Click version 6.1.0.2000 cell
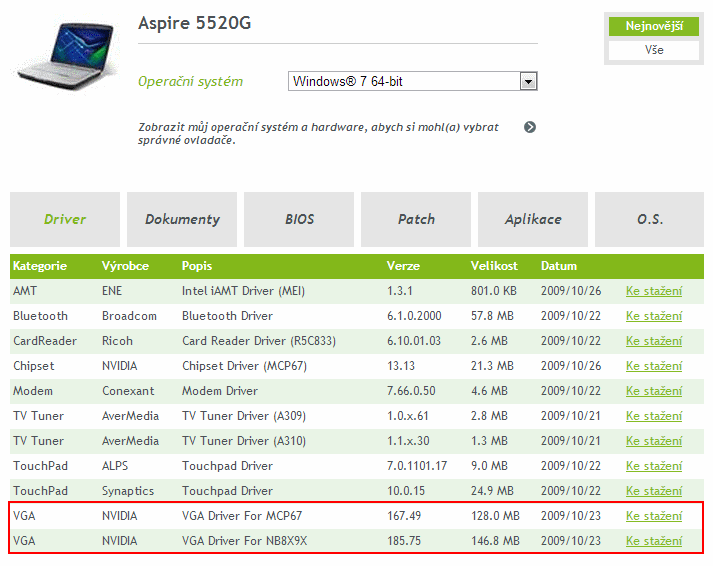Screen dimensions: 713x566 (414, 316)
